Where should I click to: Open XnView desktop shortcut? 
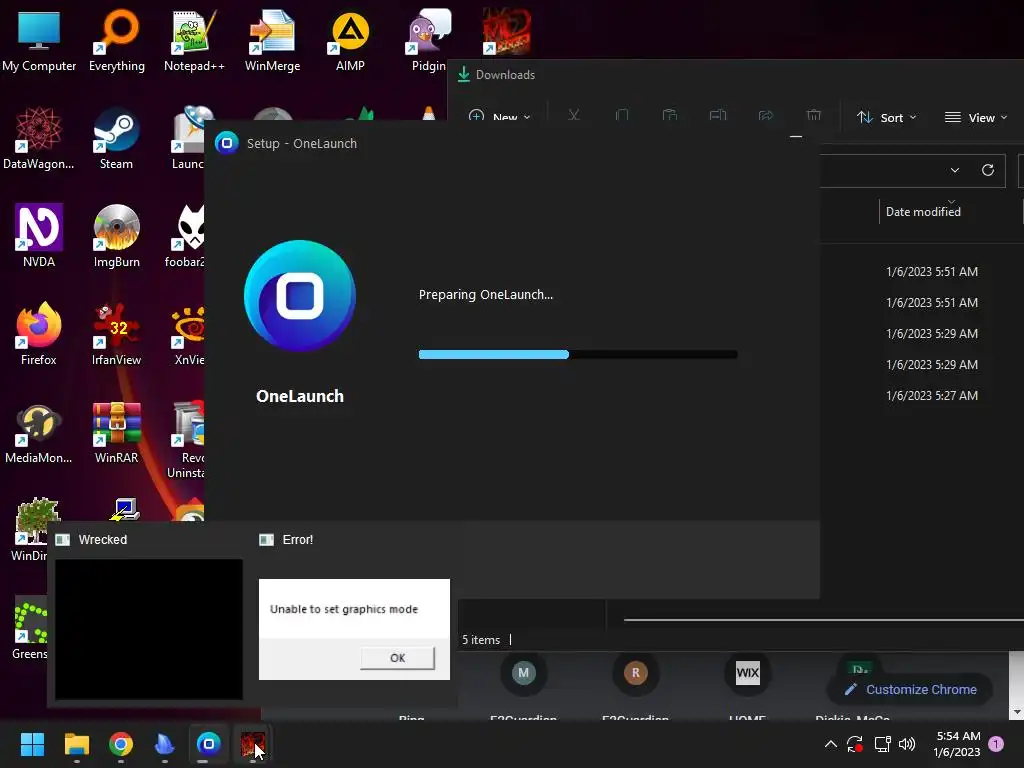point(189,334)
